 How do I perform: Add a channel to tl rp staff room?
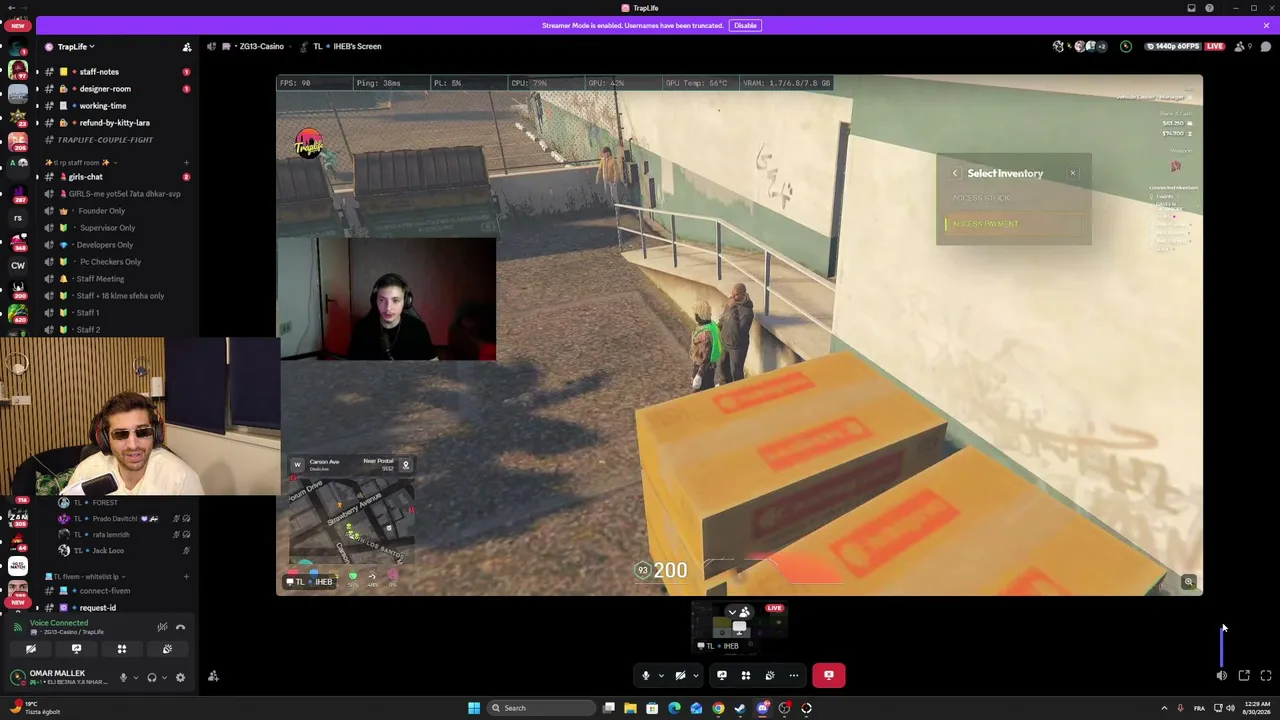point(186,162)
